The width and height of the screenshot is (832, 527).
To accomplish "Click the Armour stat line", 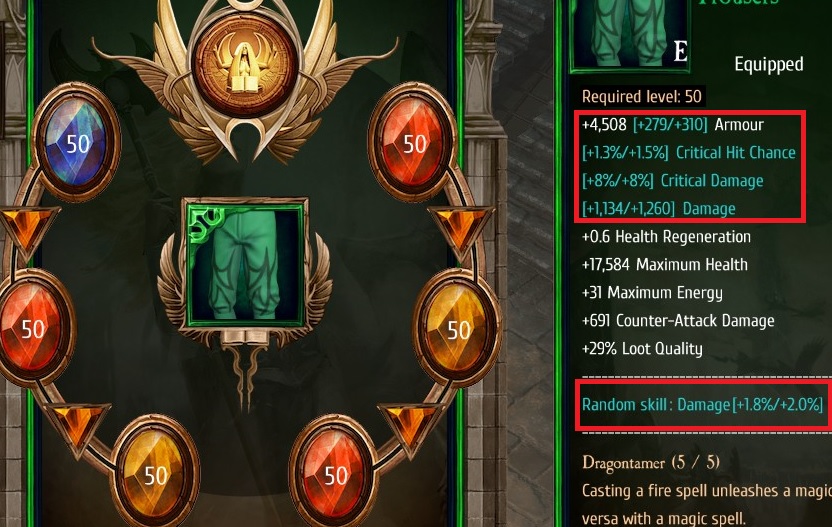I will 673,125.
